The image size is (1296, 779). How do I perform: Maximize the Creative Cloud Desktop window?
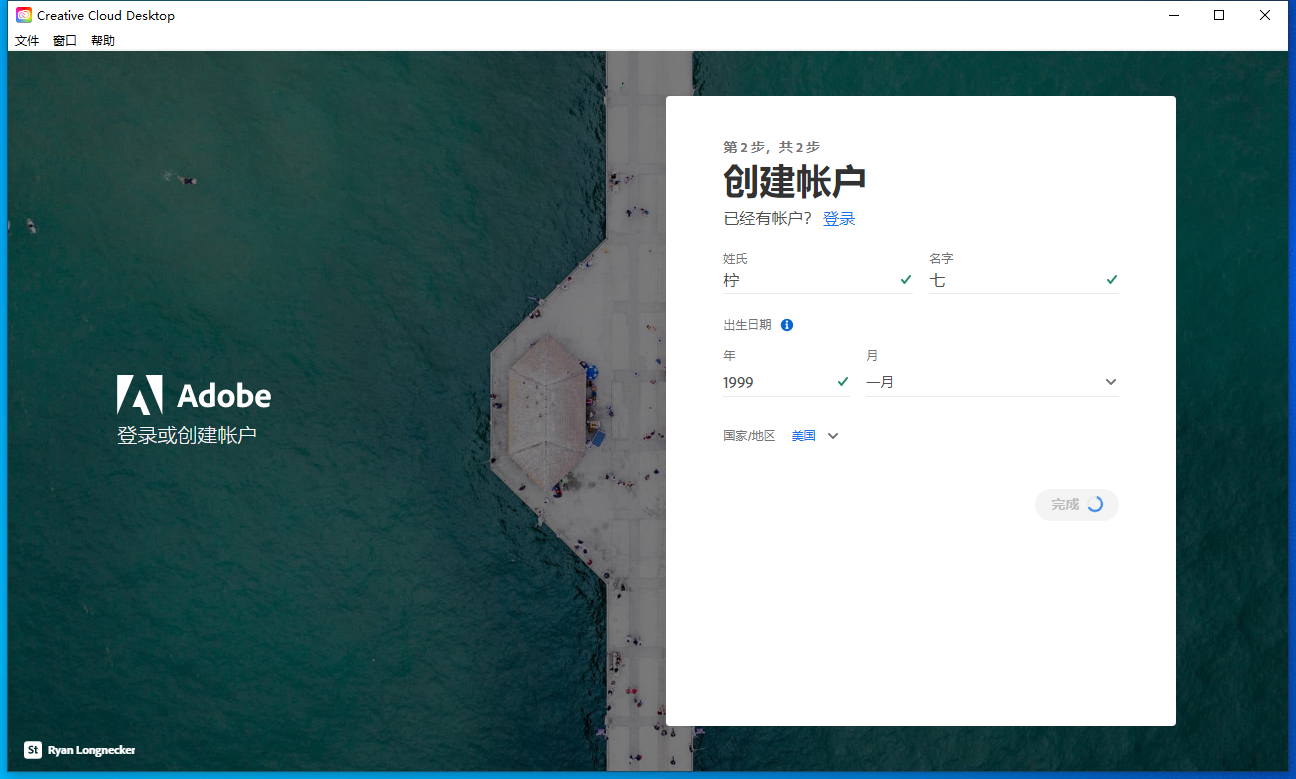click(x=1219, y=15)
